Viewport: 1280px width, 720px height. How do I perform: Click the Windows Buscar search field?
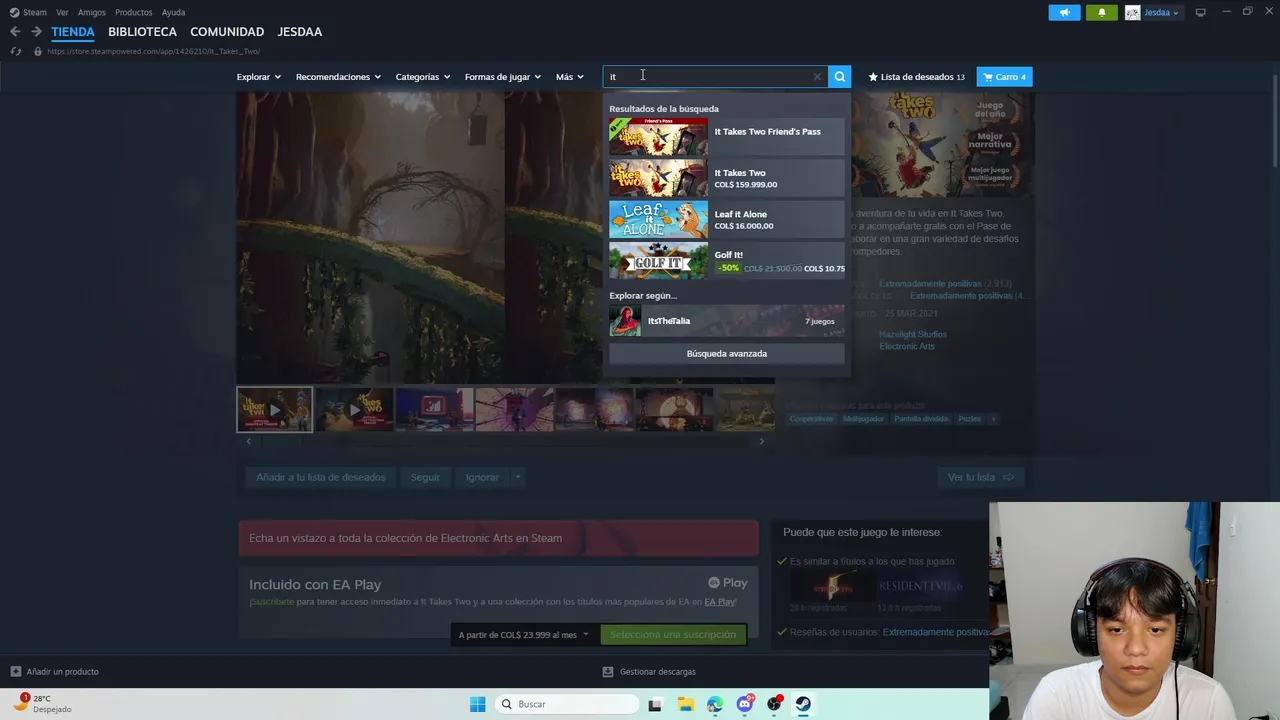click(x=568, y=704)
